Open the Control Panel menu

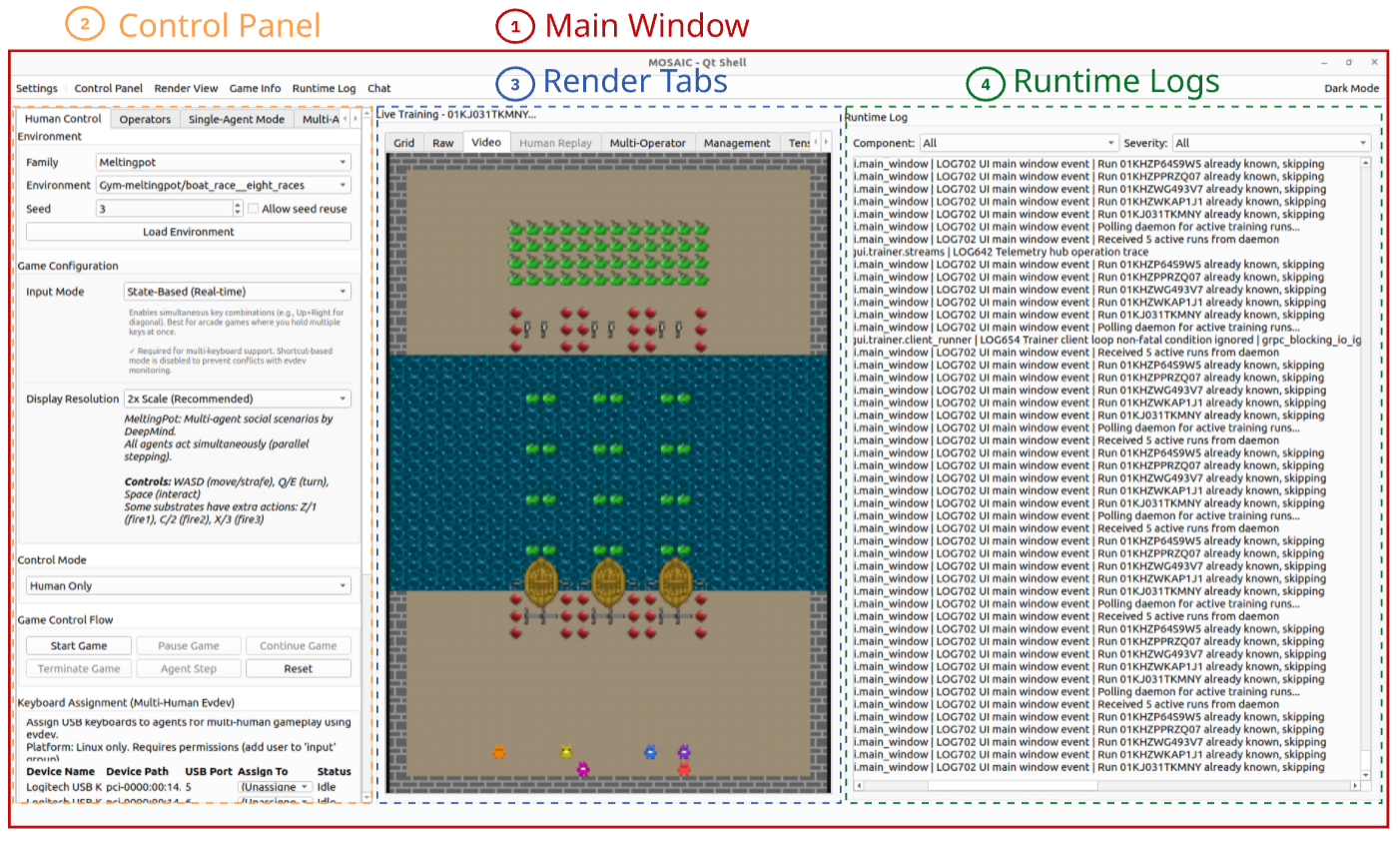click(108, 88)
